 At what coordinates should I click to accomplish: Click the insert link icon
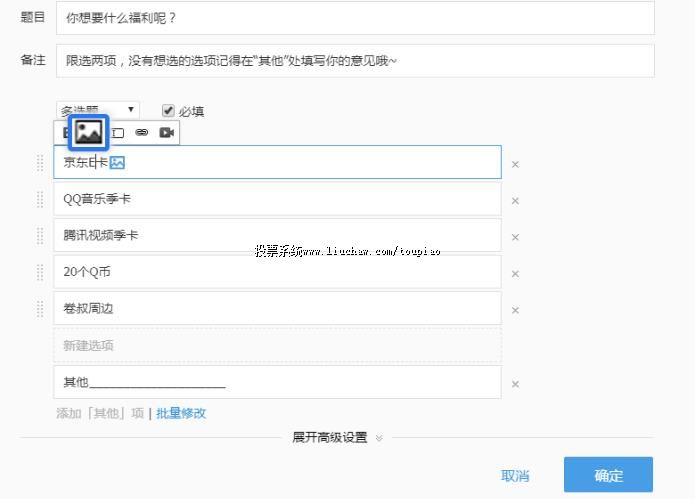[x=142, y=133]
